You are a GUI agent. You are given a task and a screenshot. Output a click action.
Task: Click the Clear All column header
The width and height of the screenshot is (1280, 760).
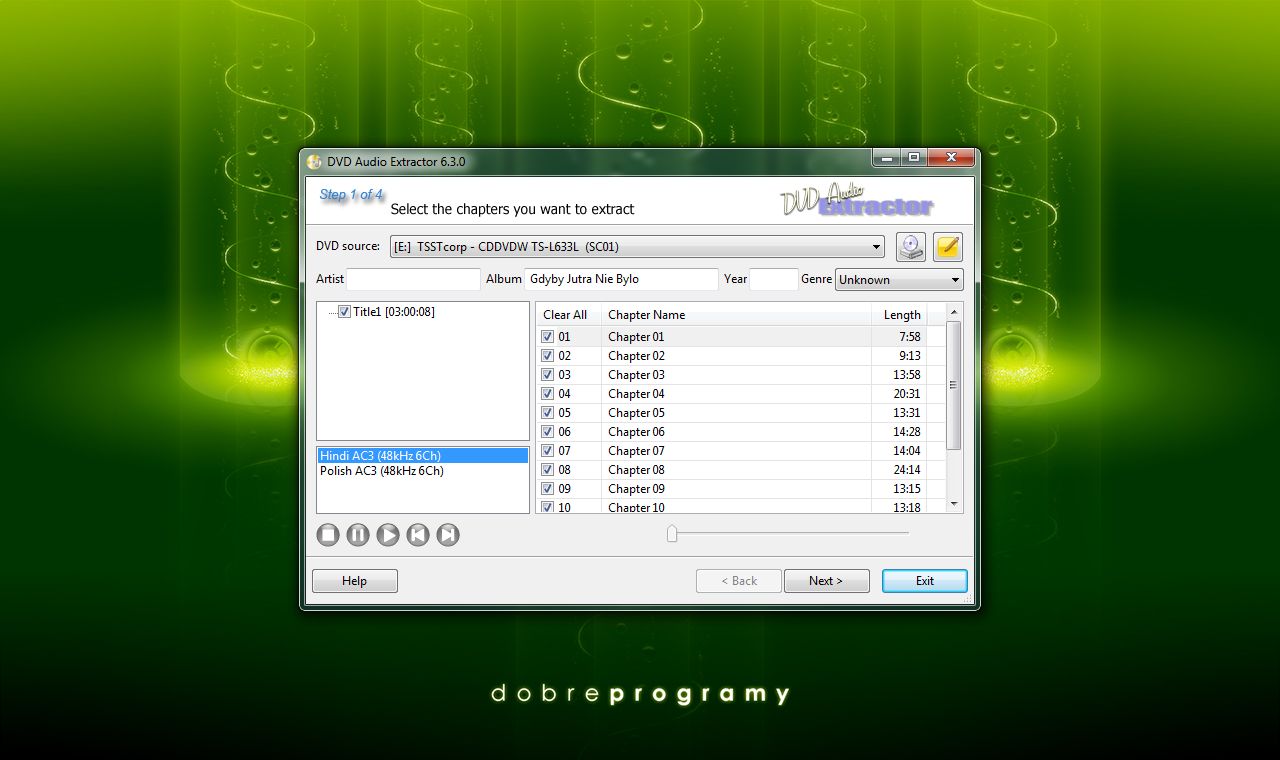click(568, 315)
